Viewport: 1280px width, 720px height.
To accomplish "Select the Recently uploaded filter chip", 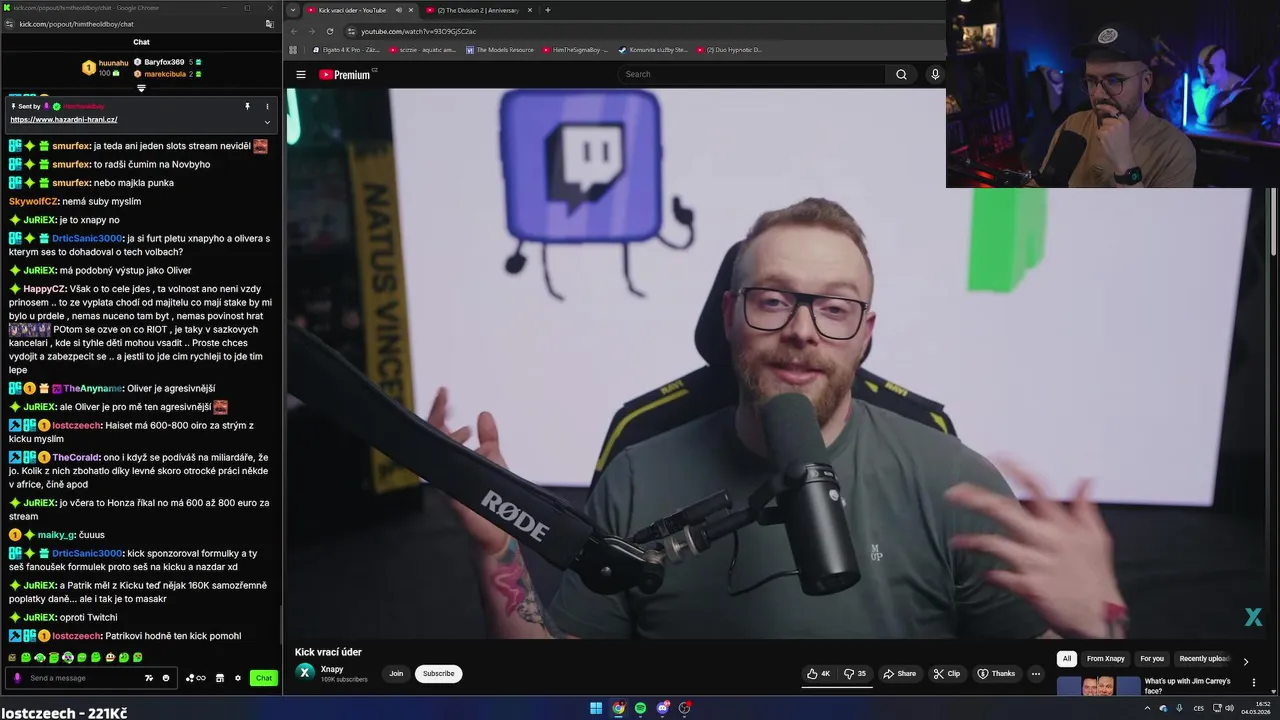I will point(1204,659).
